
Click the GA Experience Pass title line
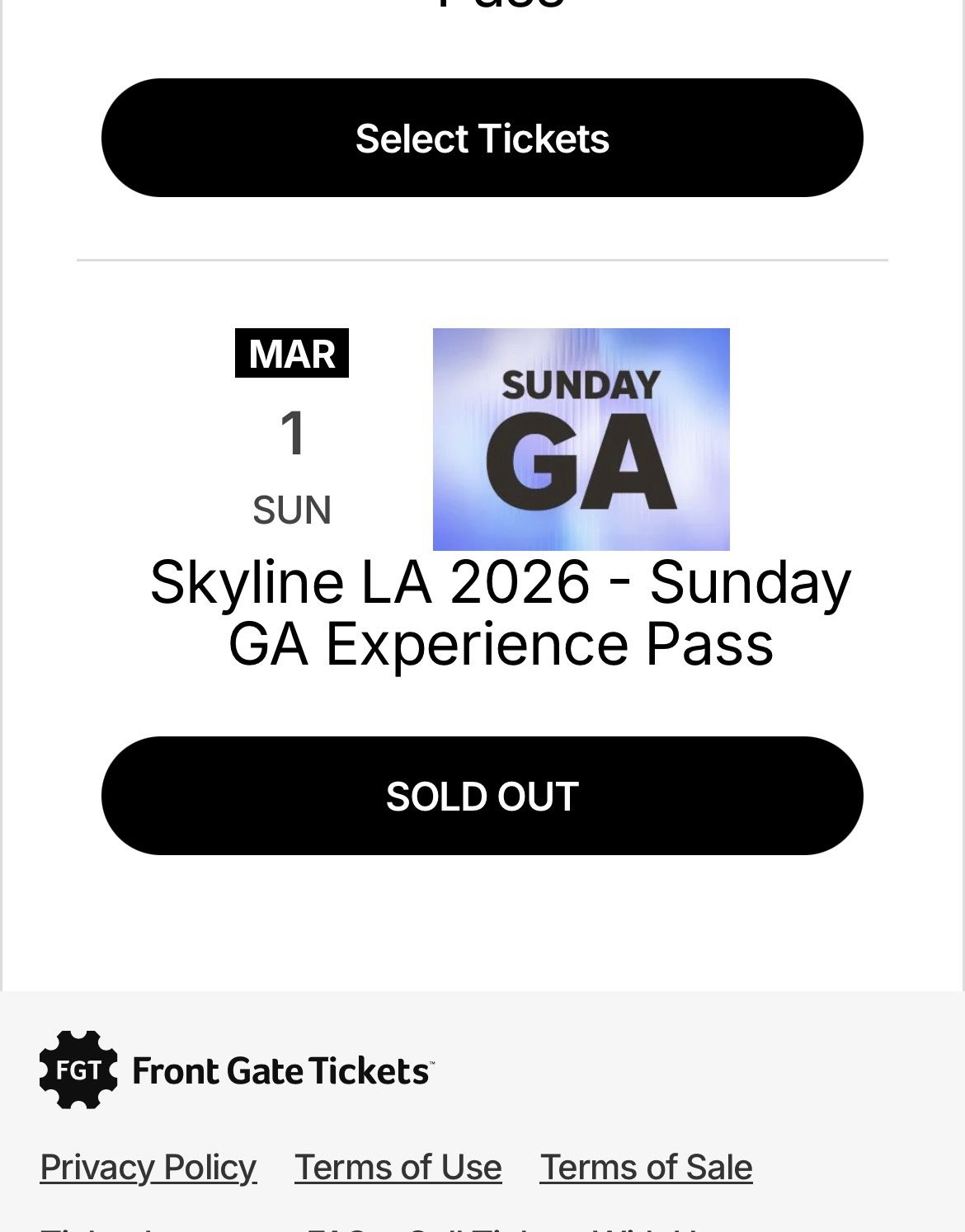click(500, 645)
